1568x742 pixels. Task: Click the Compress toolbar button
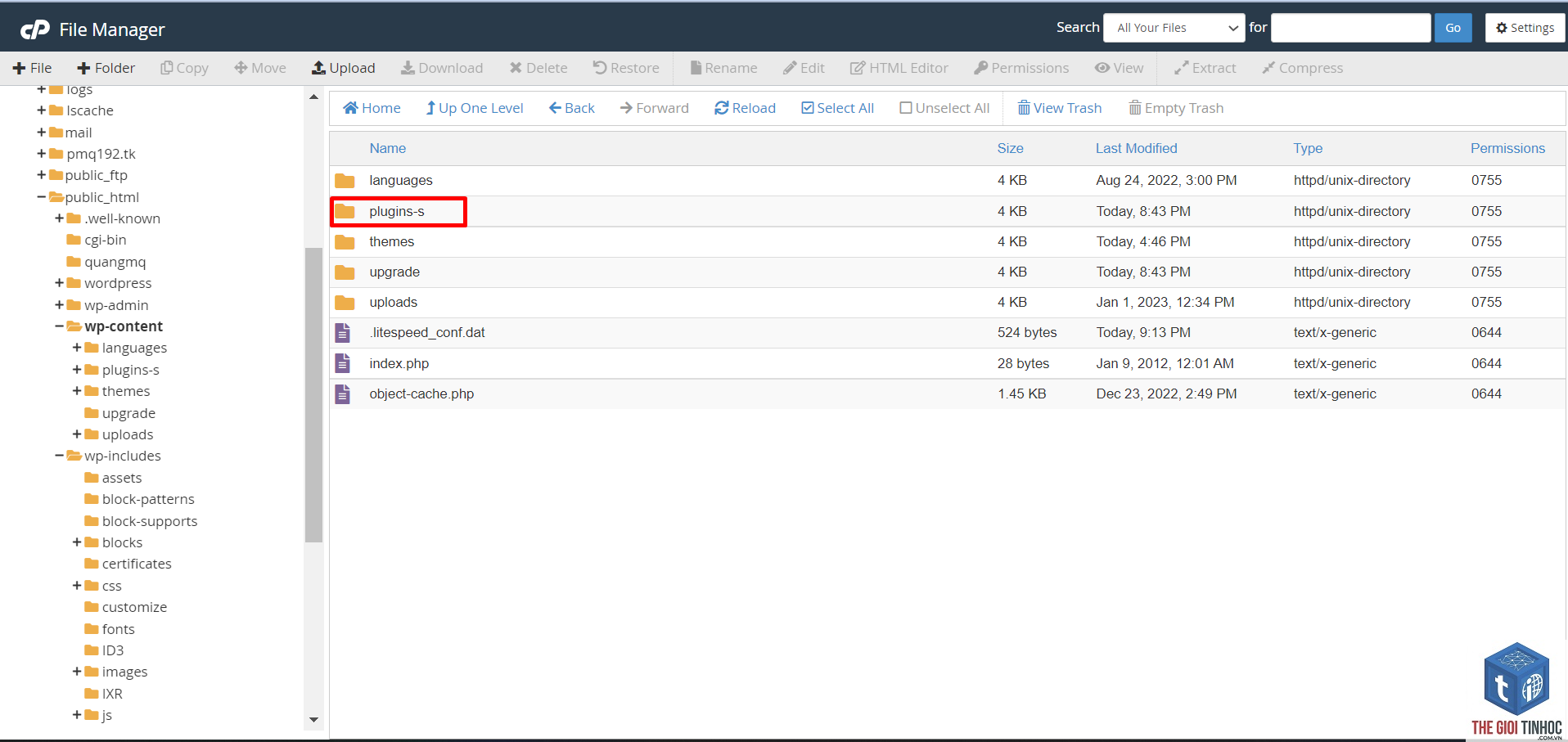point(1302,68)
